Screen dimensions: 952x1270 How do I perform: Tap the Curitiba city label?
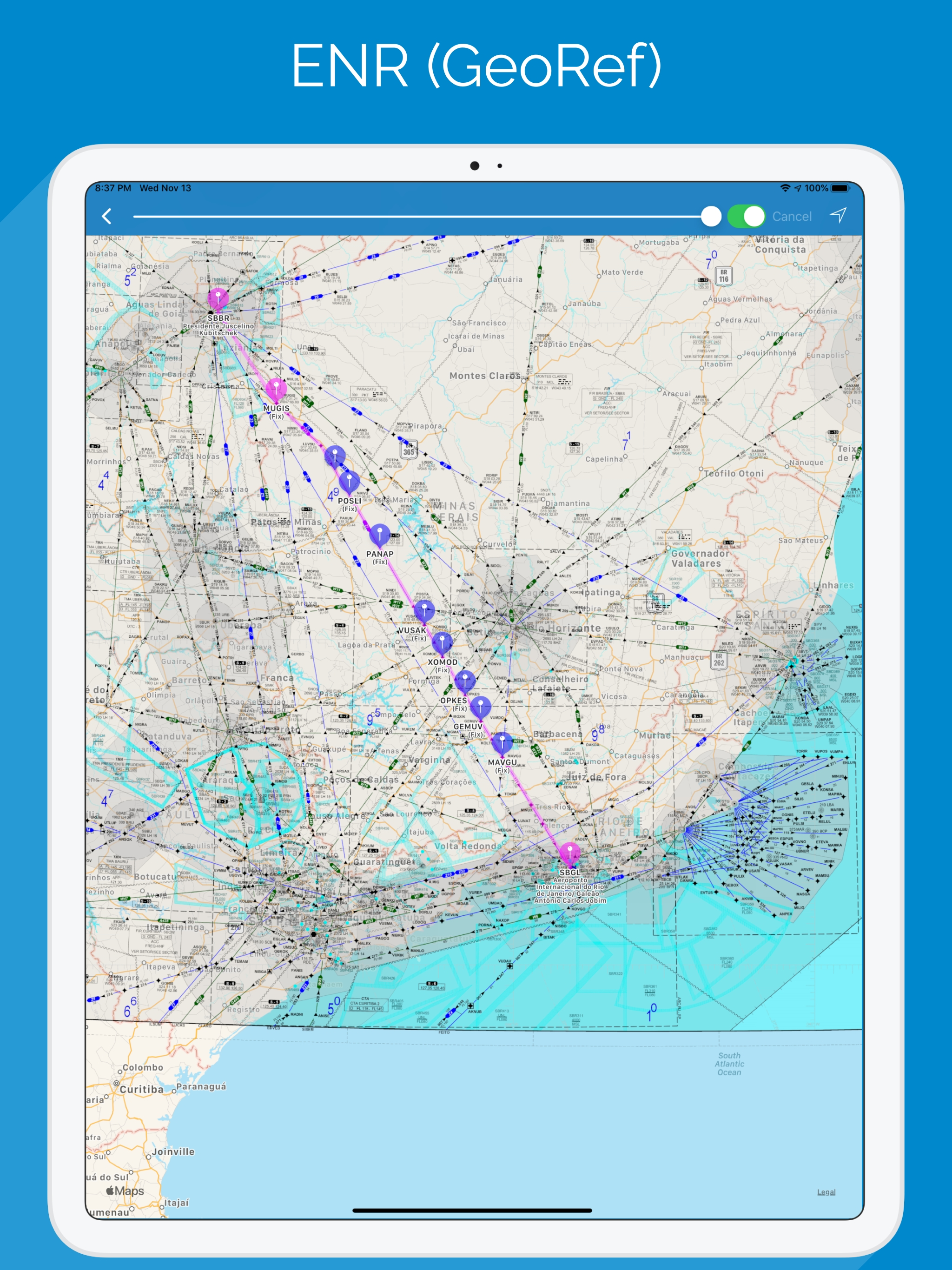click(141, 1089)
